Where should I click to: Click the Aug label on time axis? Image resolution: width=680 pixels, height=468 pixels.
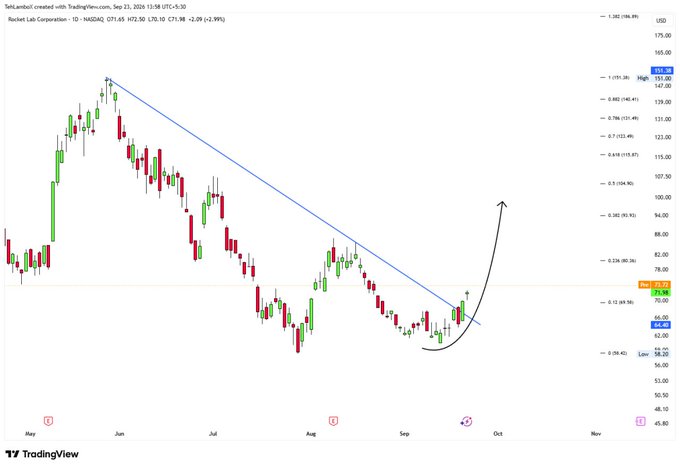point(311,433)
